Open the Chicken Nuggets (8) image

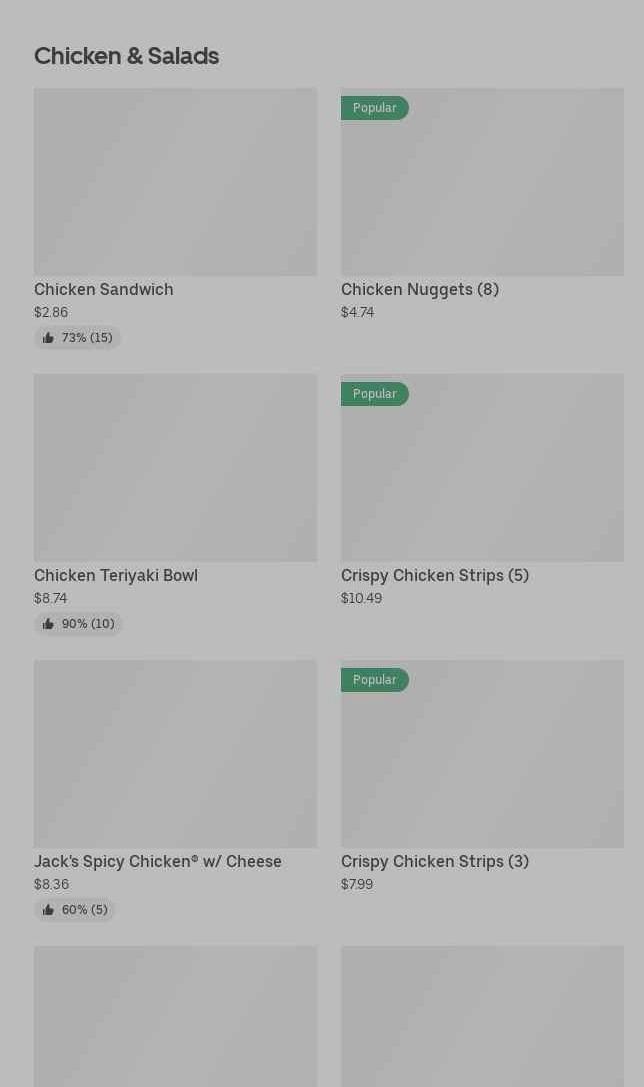[482, 190]
